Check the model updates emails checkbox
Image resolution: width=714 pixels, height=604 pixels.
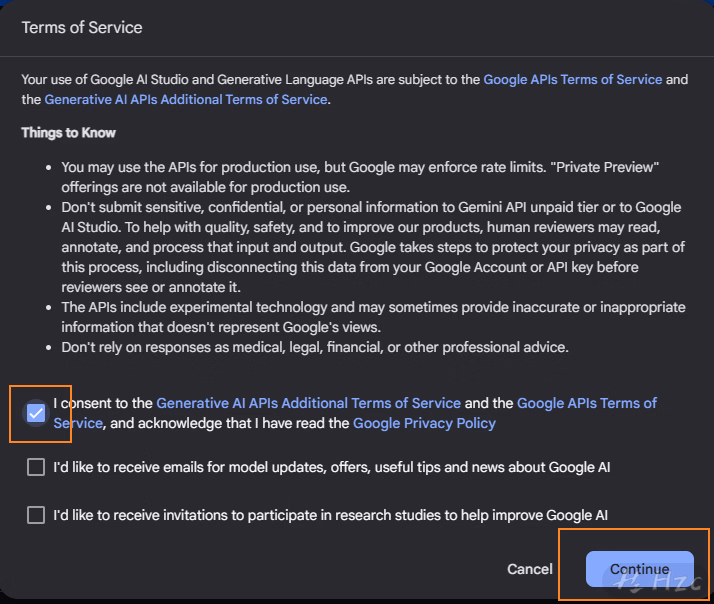36,467
